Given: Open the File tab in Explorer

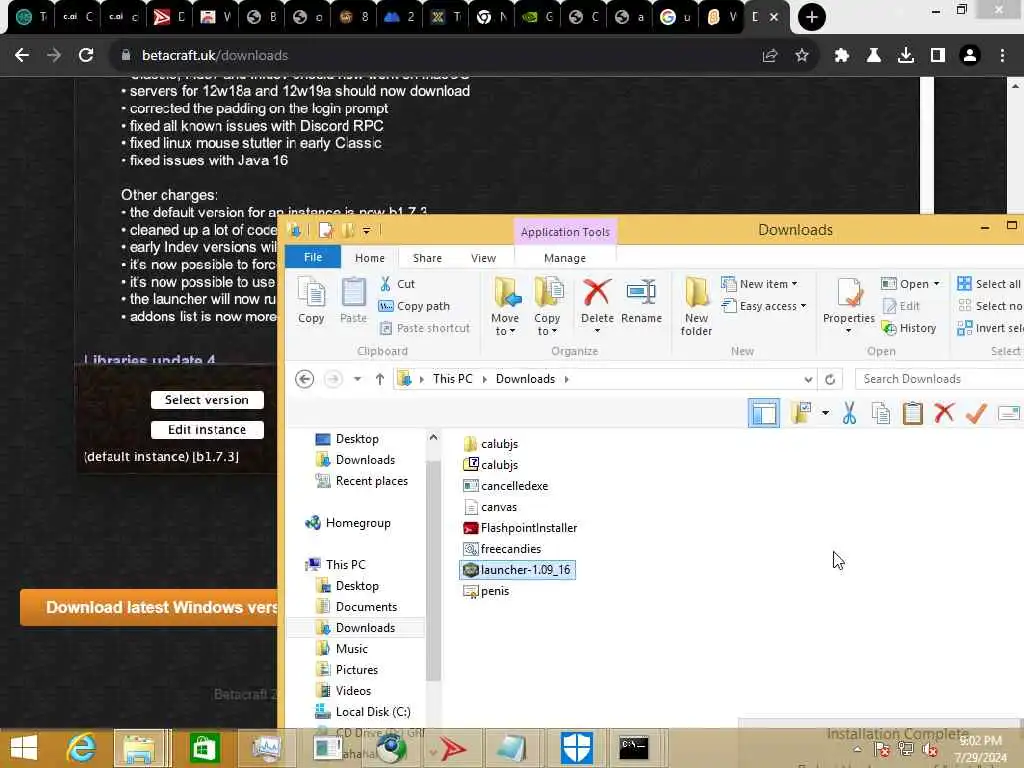Looking at the screenshot, I should pos(313,257).
